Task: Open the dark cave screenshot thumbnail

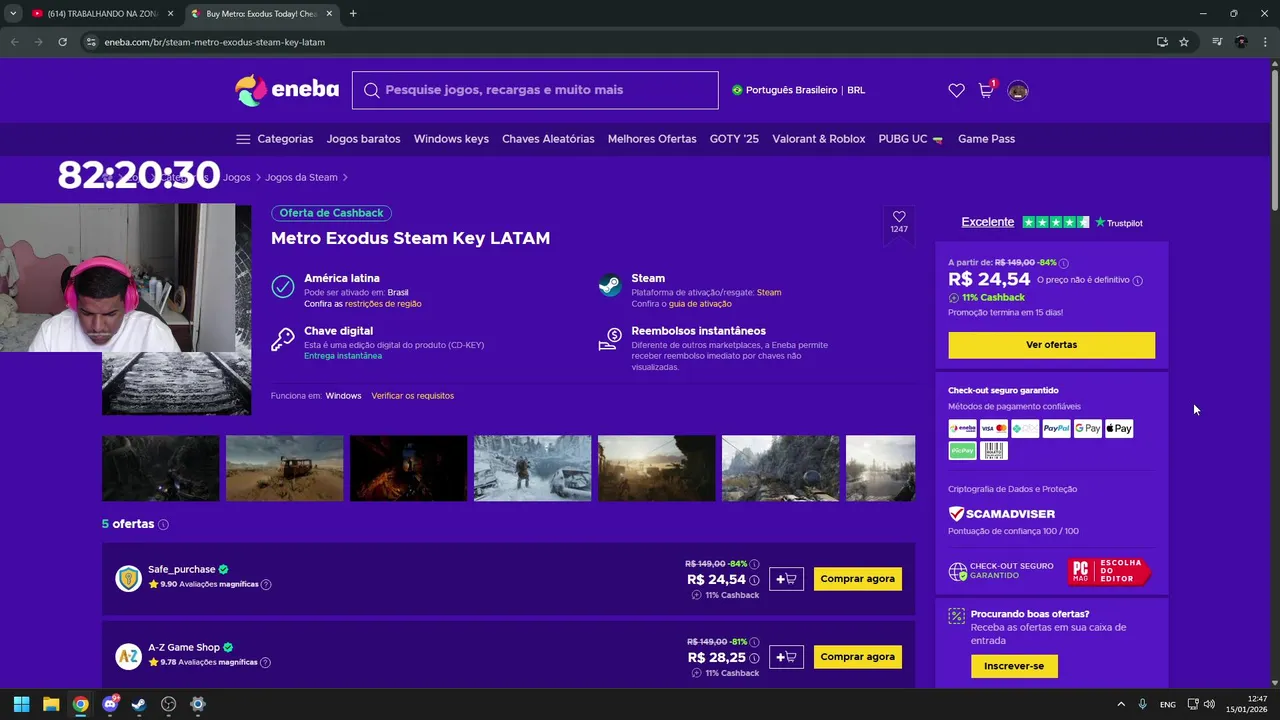Action: [160, 468]
